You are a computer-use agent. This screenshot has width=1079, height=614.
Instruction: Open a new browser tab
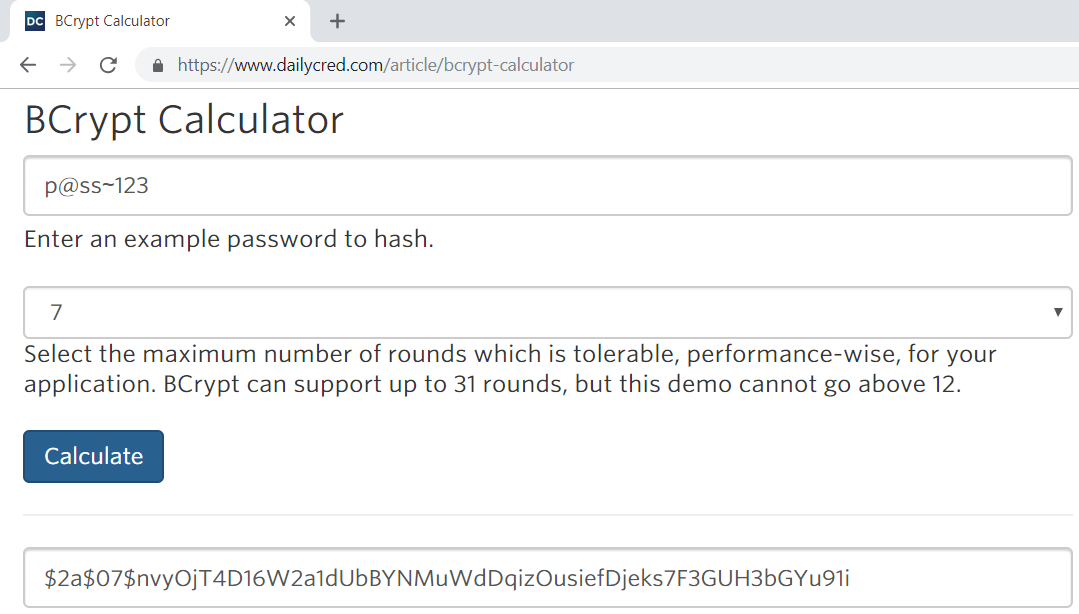[337, 21]
